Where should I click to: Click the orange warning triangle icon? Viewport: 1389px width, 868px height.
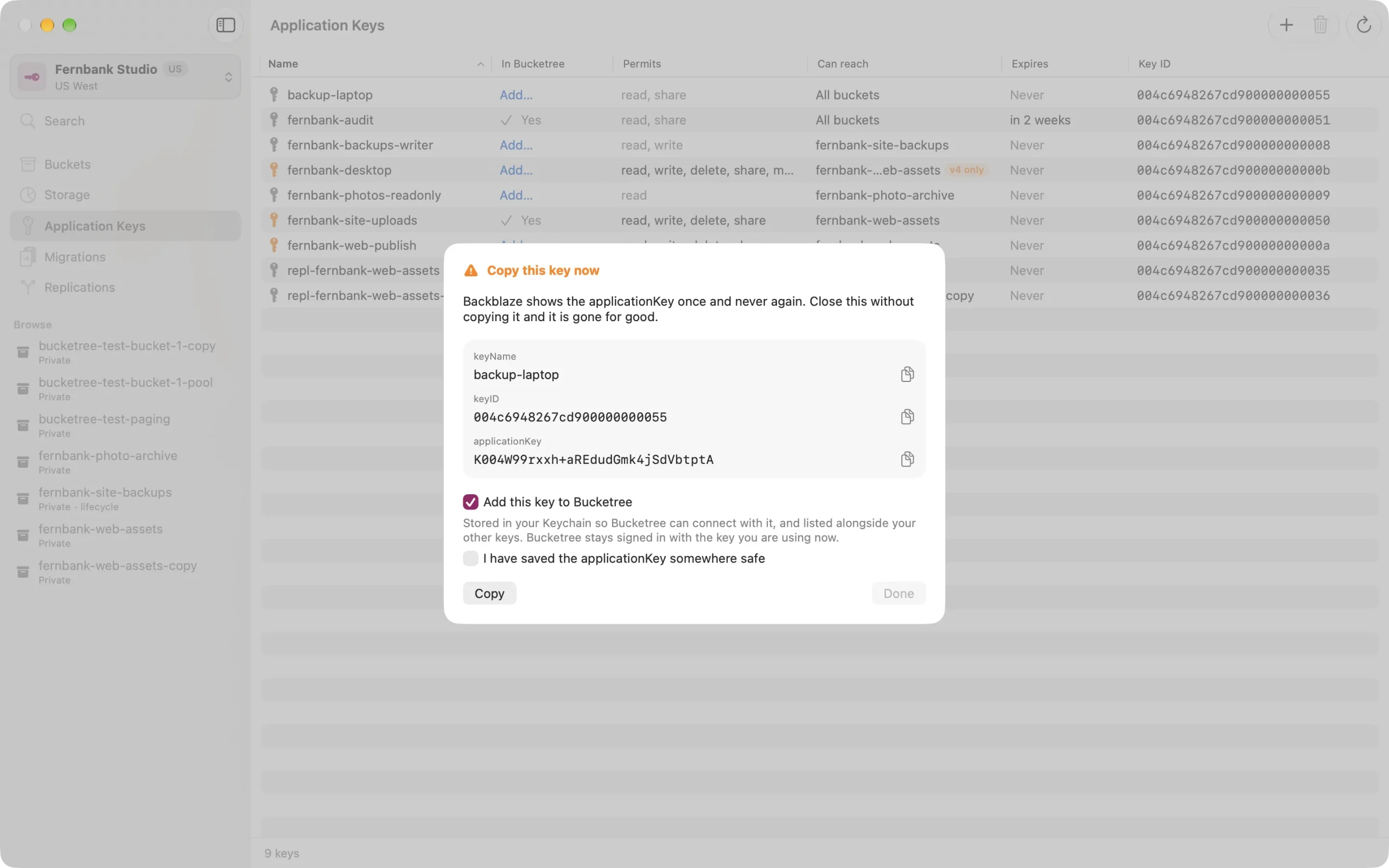point(470,270)
